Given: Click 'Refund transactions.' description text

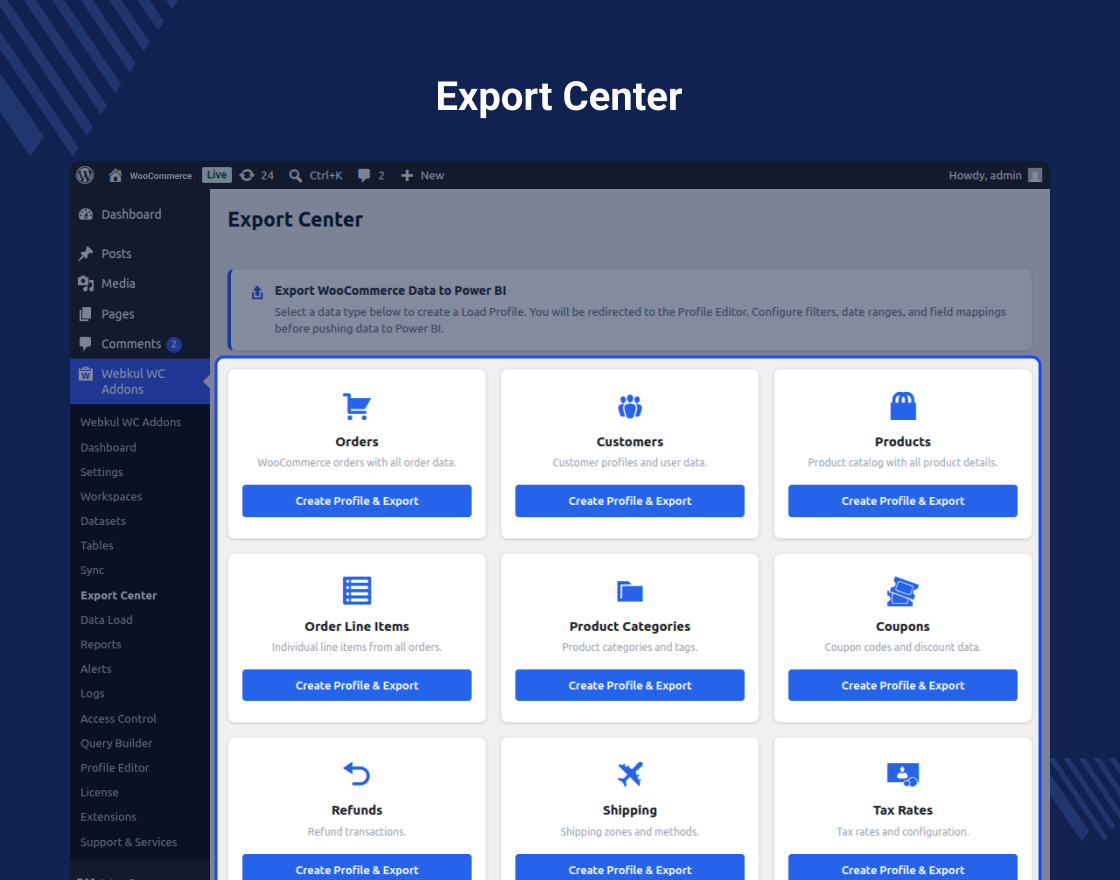Looking at the screenshot, I should [356, 831].
